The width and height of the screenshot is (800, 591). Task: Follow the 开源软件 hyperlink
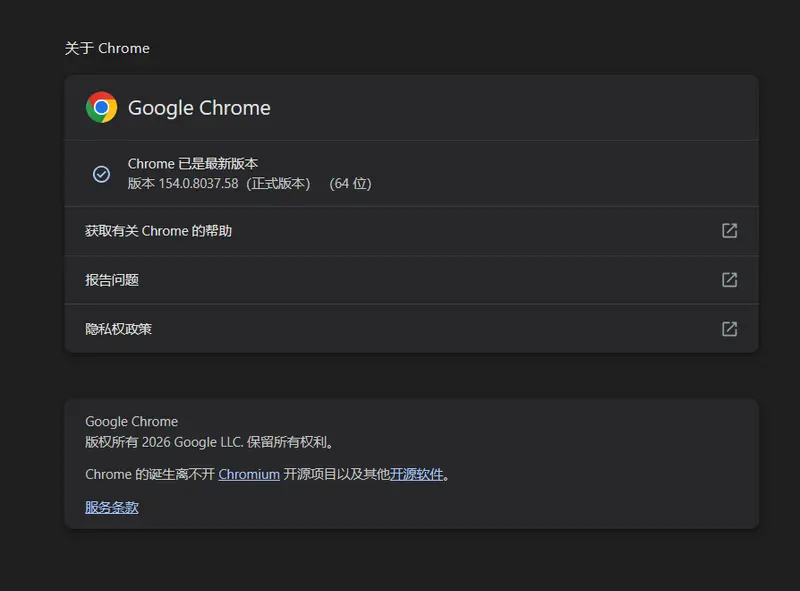(416, 475)
